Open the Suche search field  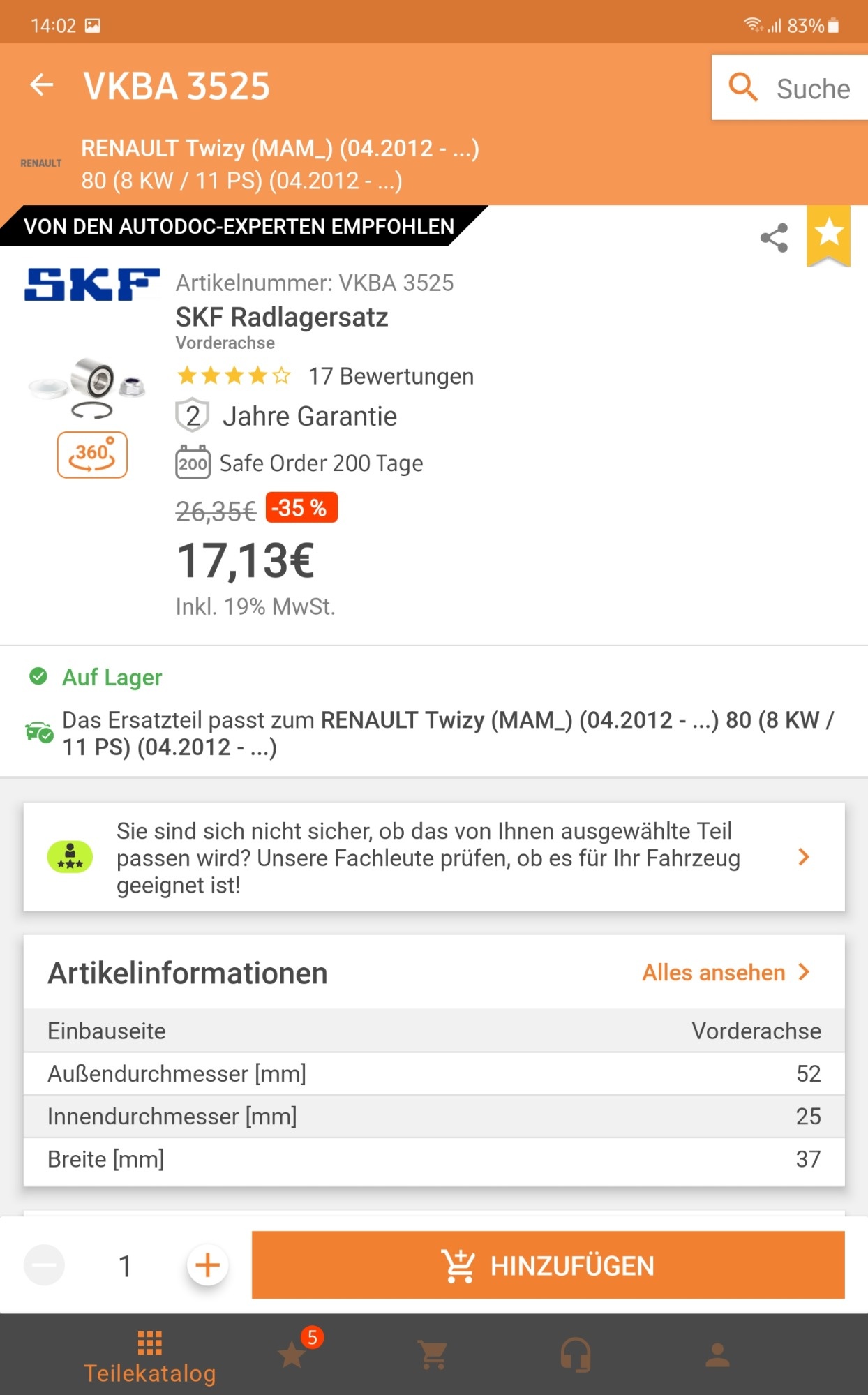click(790, 89)
